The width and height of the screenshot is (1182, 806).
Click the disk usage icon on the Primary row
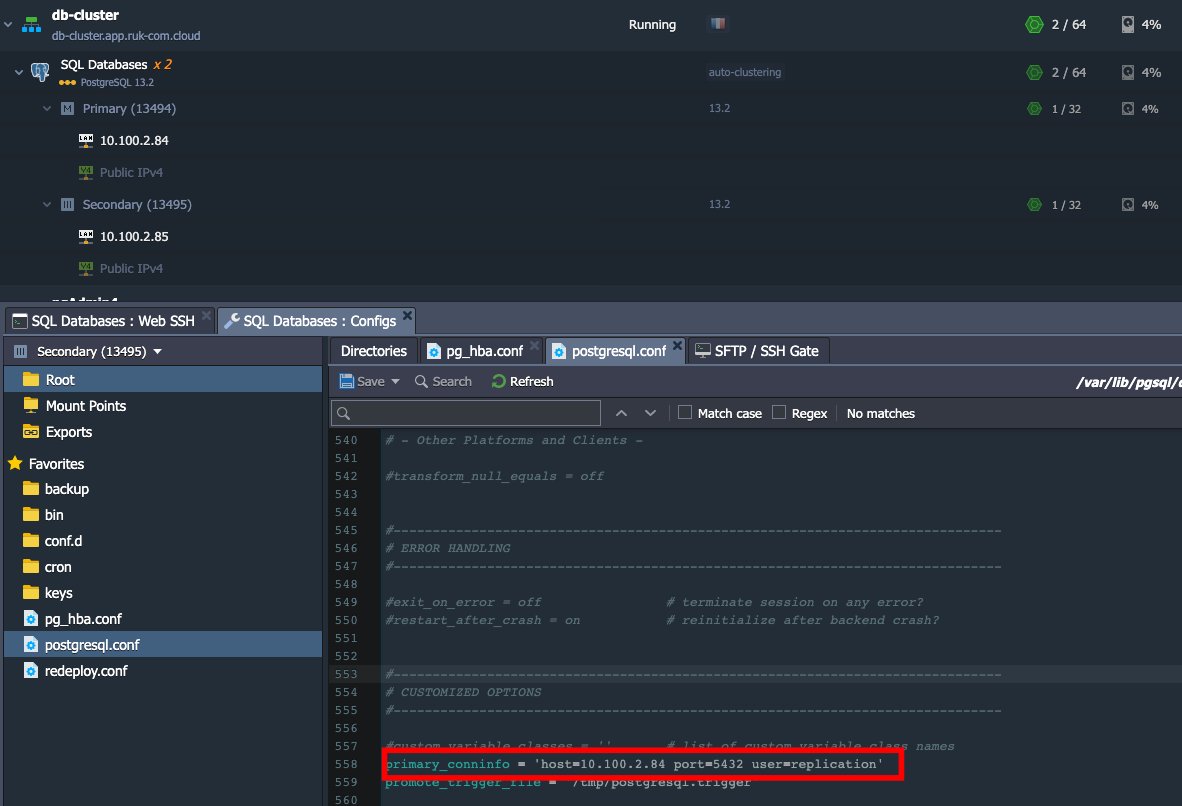click(1128, 109)
